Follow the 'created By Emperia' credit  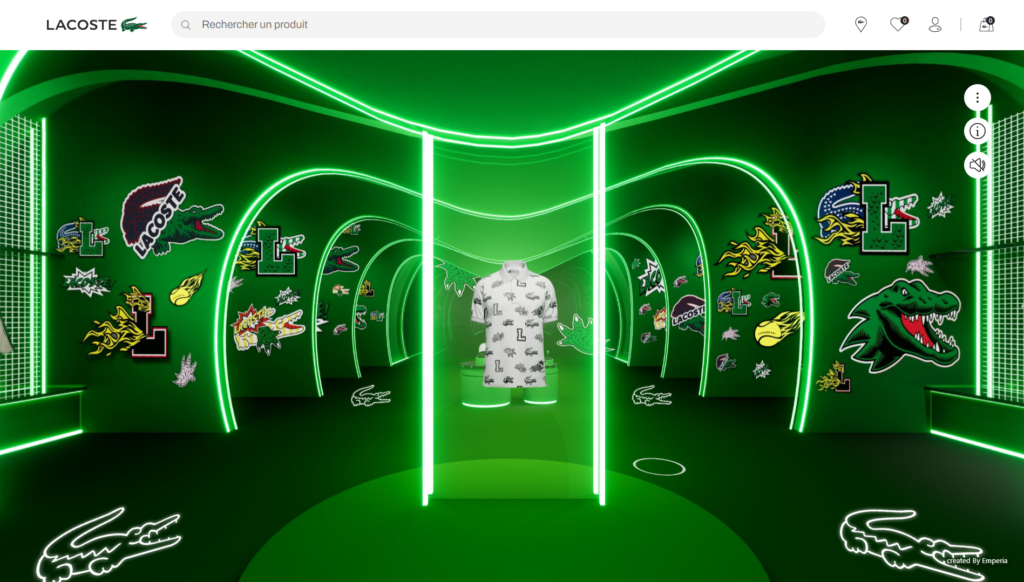(x=976, y=560)
